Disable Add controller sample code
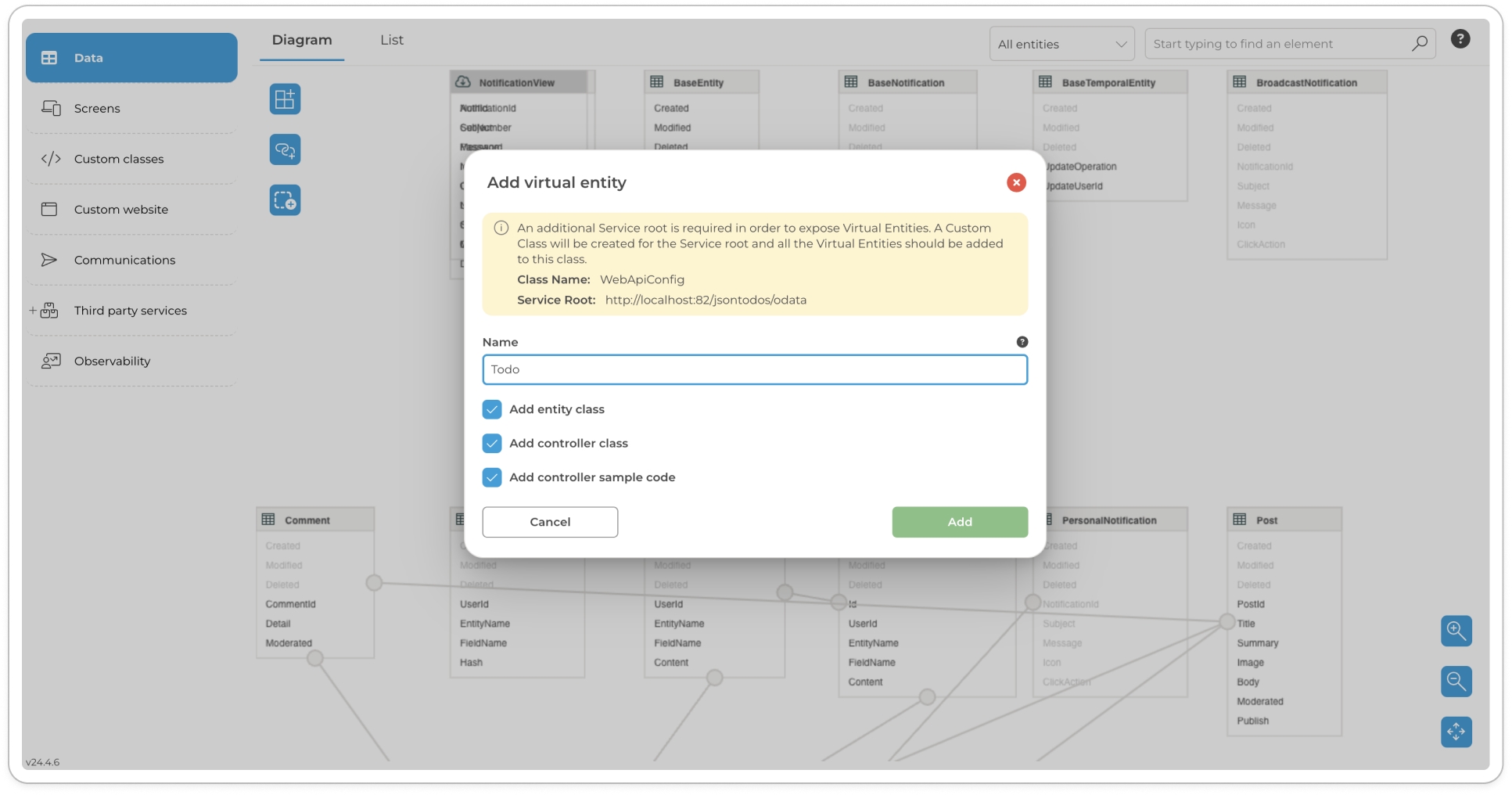The width and height of the screenshot is (1512, 795). point(492,477)
